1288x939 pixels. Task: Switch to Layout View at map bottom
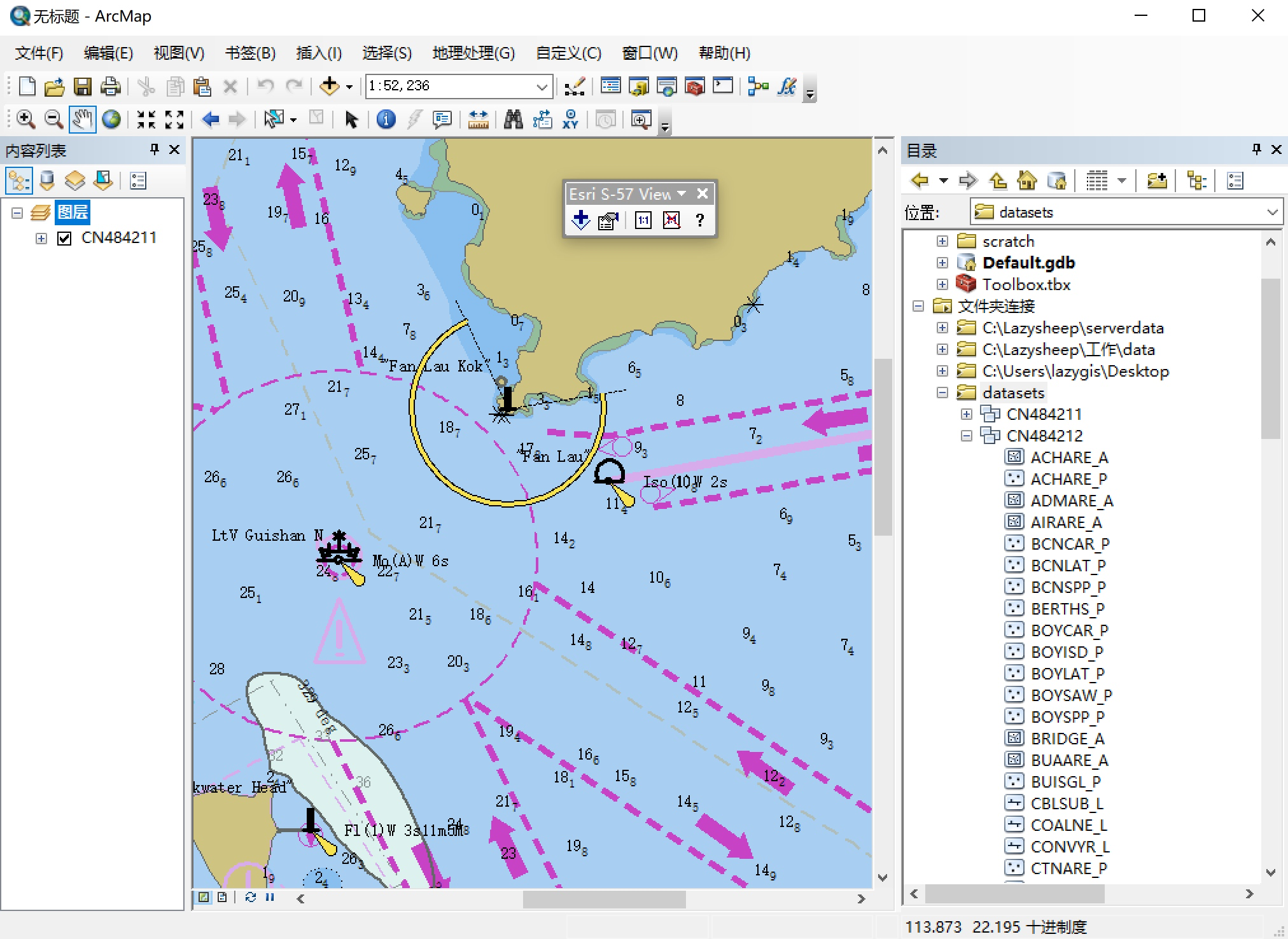click(221, 898)
